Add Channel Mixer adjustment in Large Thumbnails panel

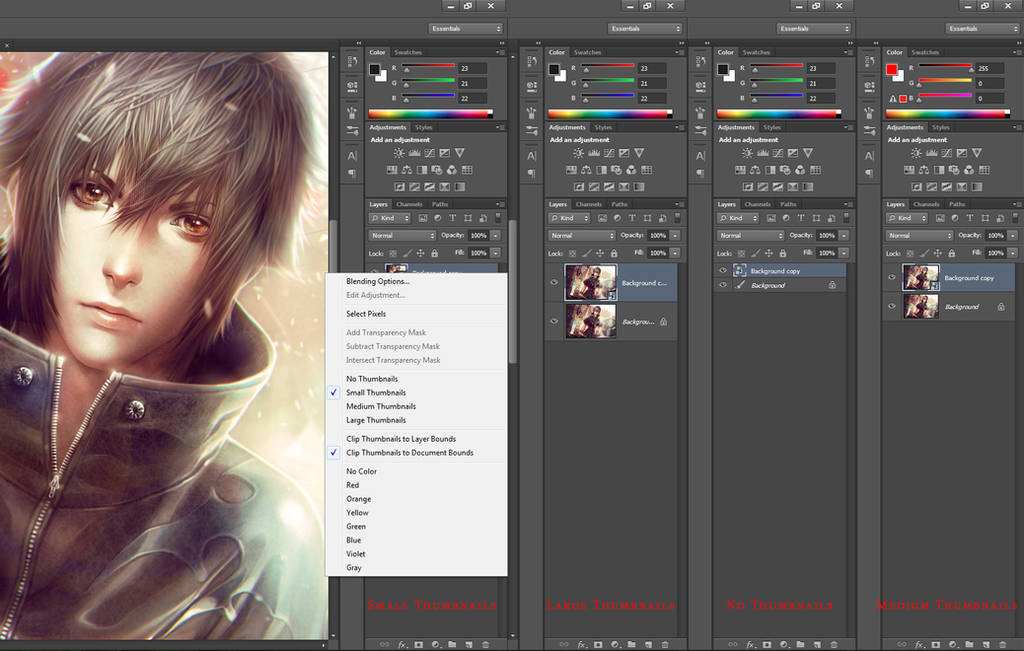pos(632,170)
